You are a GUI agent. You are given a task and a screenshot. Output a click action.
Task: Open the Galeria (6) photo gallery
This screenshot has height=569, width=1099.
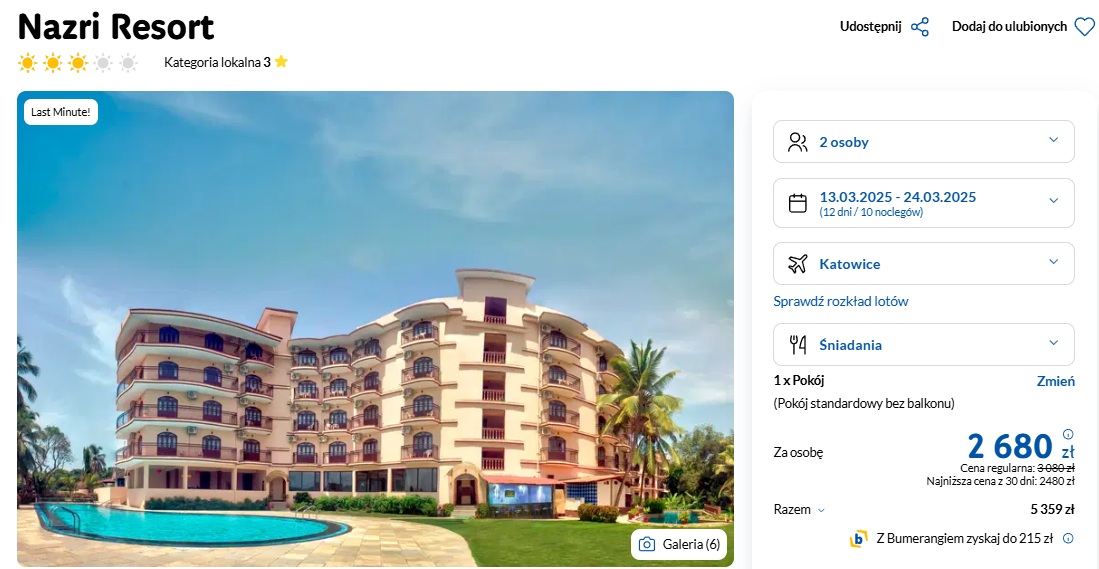679,544
